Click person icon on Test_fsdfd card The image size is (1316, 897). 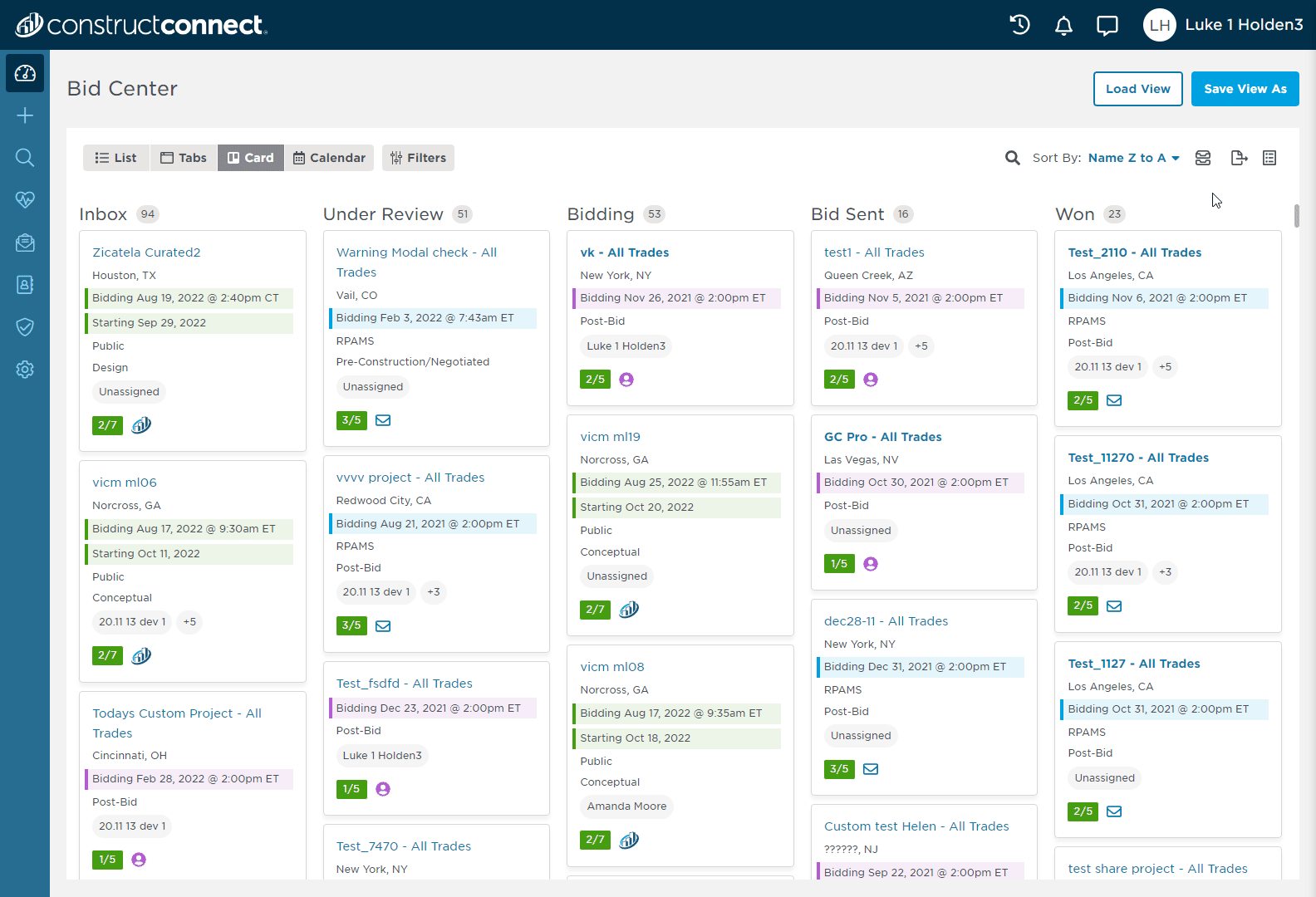click(x=383, y=789)
